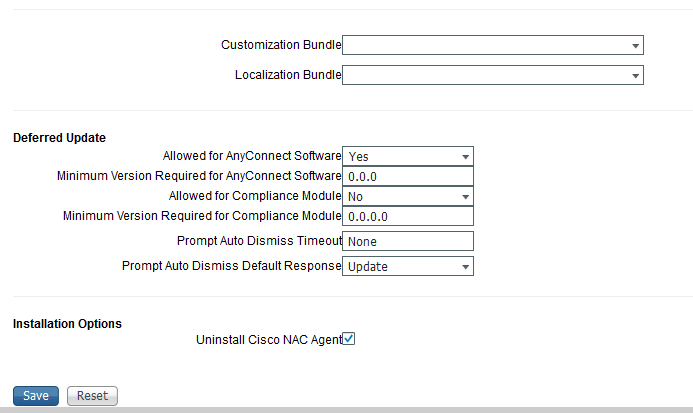693x413 pixels.
Task: Click Prompt Auto Dismiss Default Response label
Action: [231, 266]
